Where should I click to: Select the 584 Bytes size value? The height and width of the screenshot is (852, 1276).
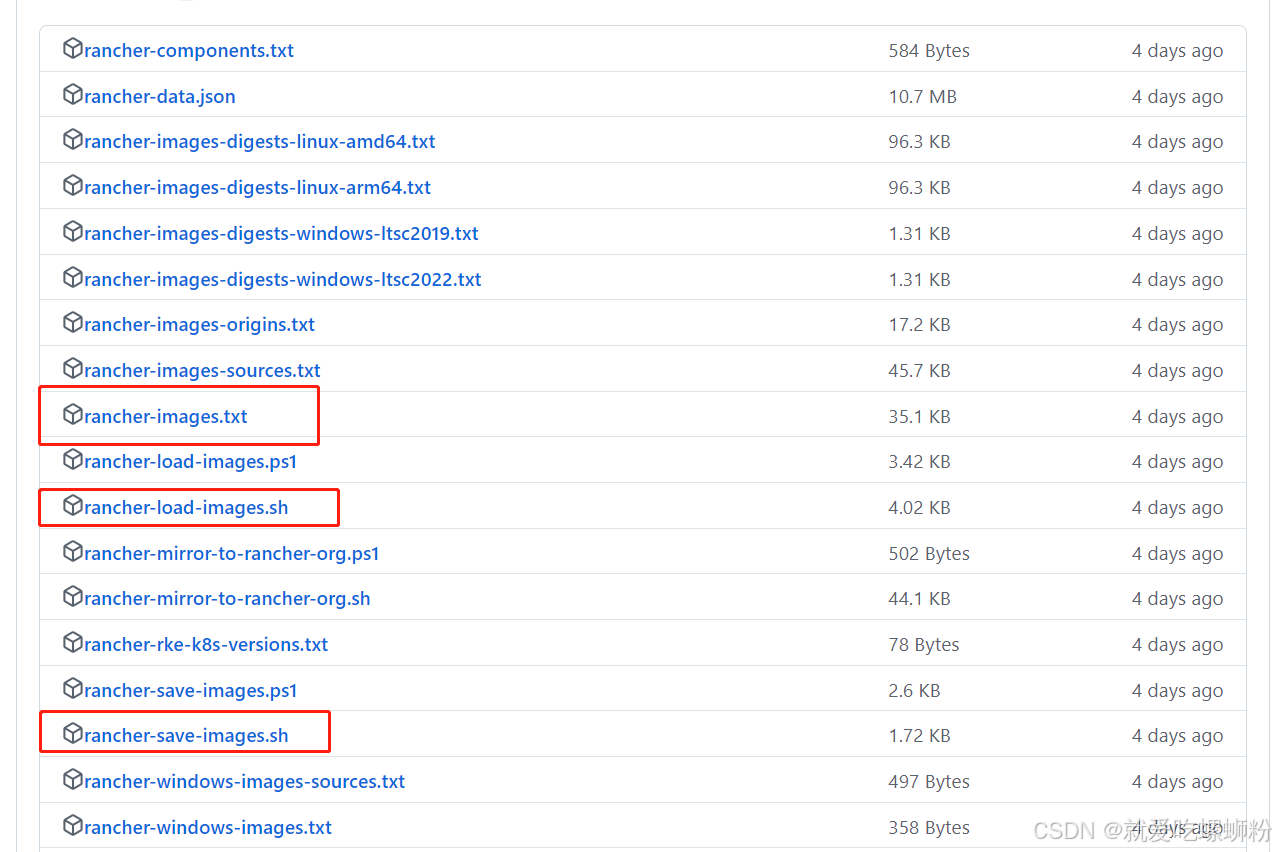pyautogui.click(x=929, y=50)
